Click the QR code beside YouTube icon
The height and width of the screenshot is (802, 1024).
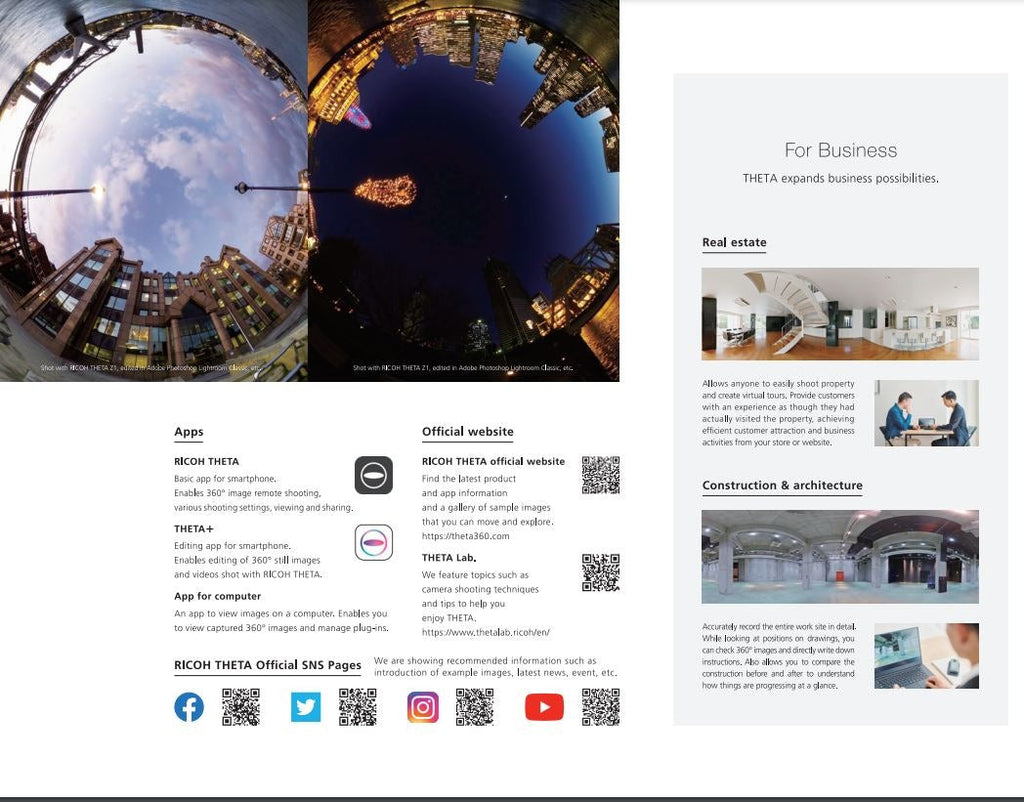pyautogui.click(x=601, y=707)
